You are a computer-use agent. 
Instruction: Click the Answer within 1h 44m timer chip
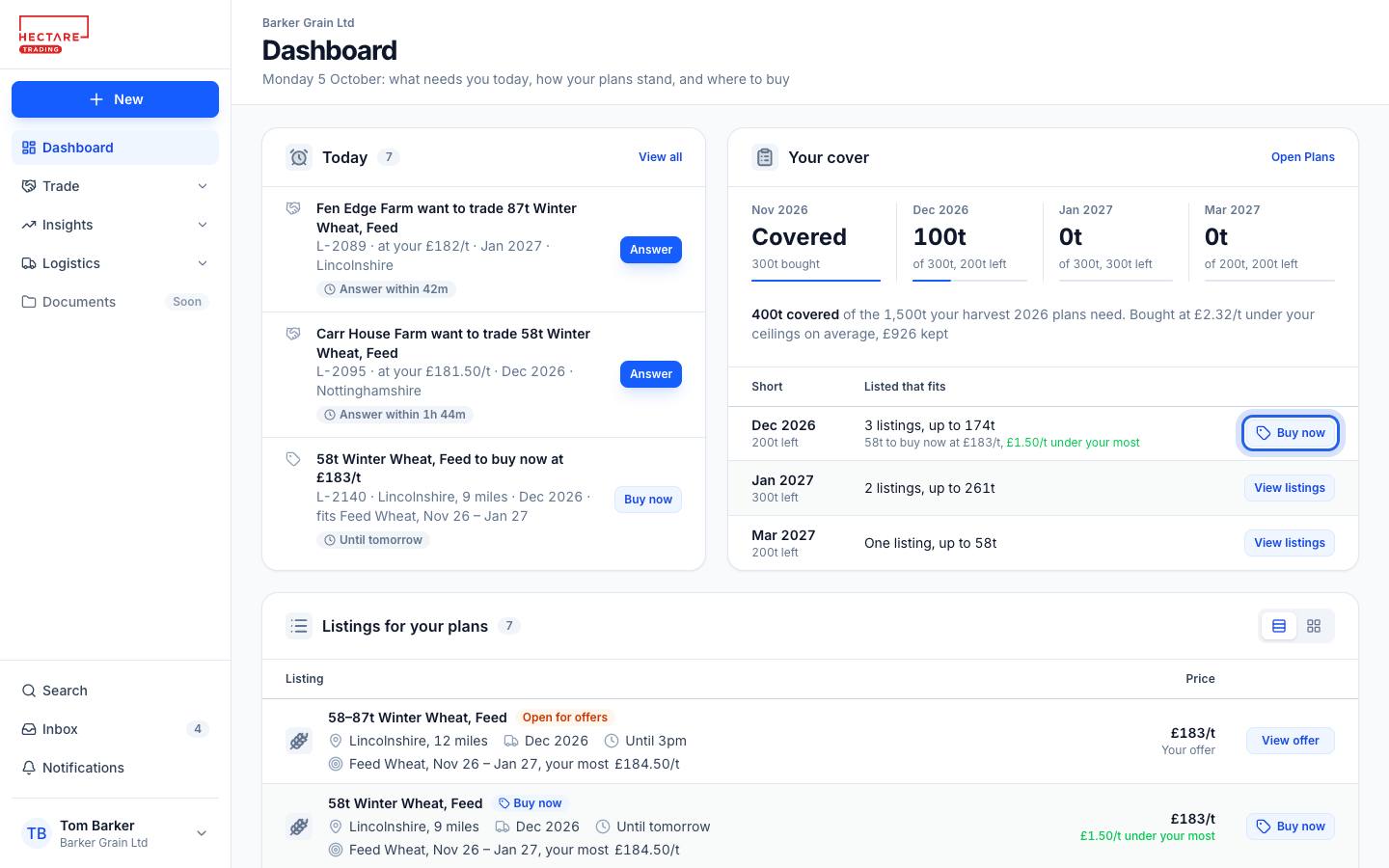pyautogui.click(x=395, y=415)
